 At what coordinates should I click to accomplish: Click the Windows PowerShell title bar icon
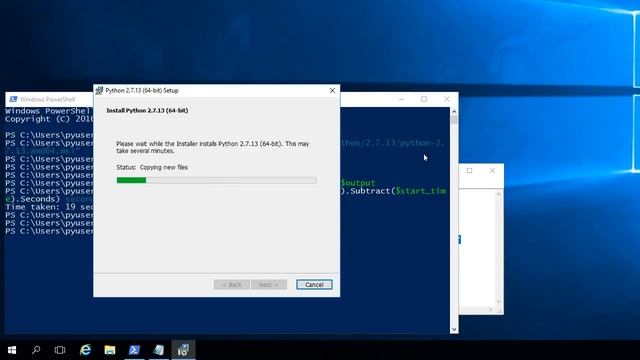pos(13,99)
